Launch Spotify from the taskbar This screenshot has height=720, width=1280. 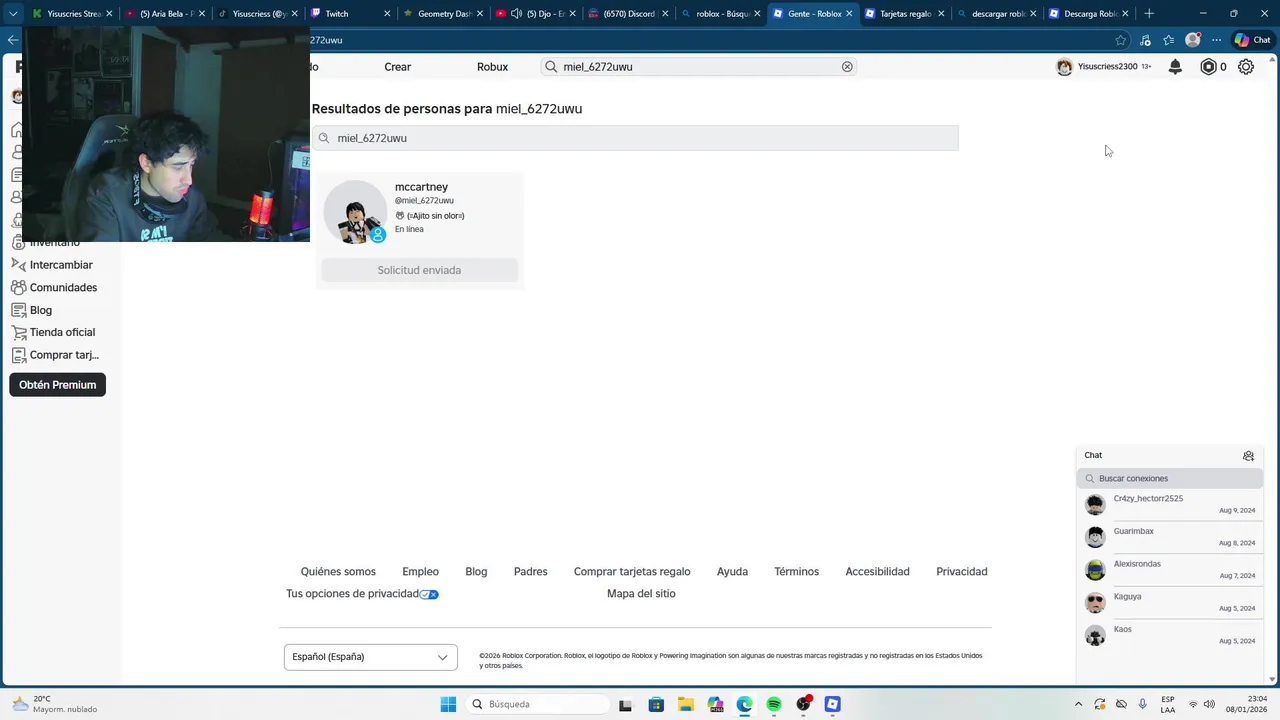[x=774, y=704]
